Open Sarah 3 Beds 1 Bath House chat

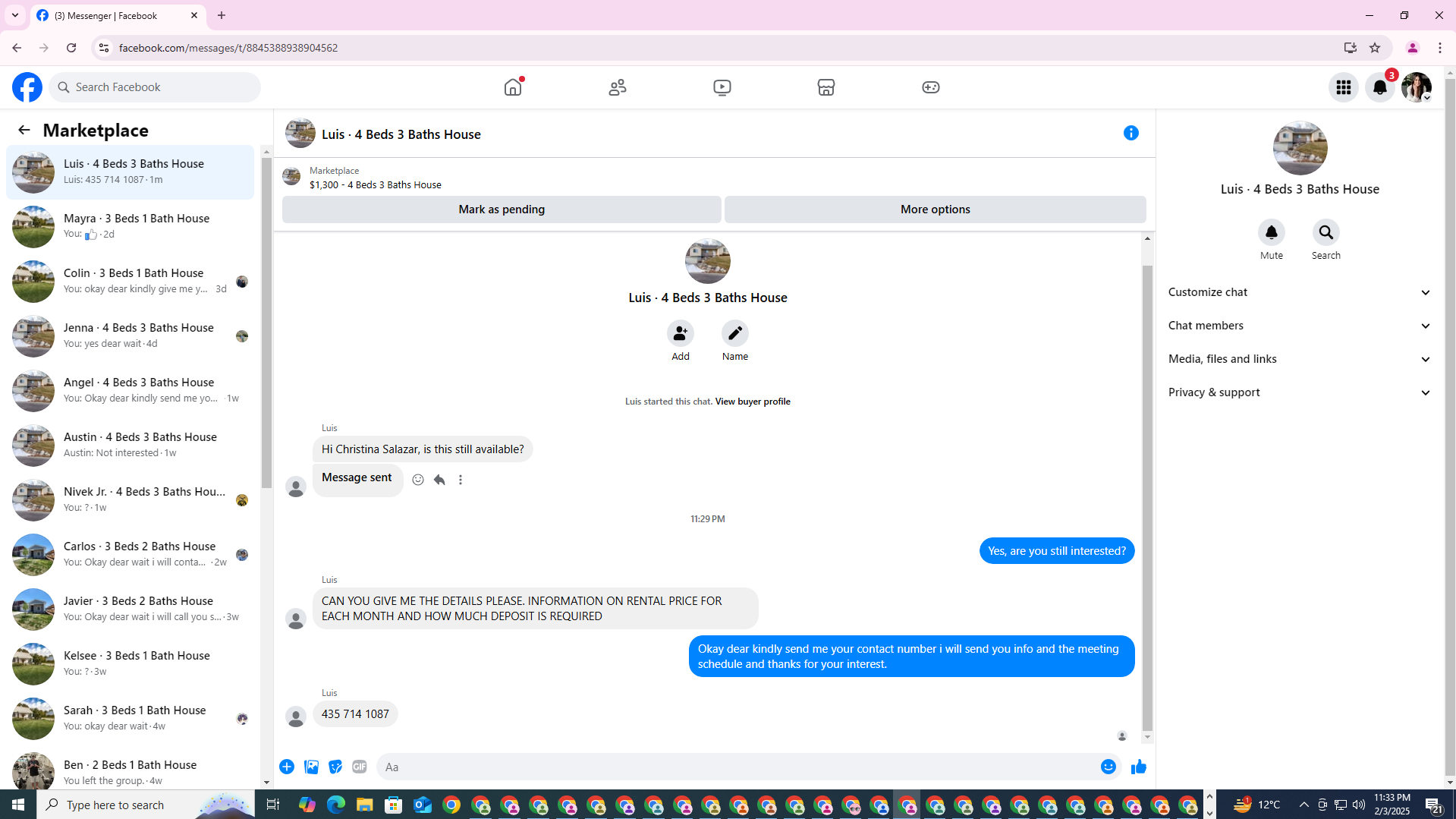pos(131,719)
